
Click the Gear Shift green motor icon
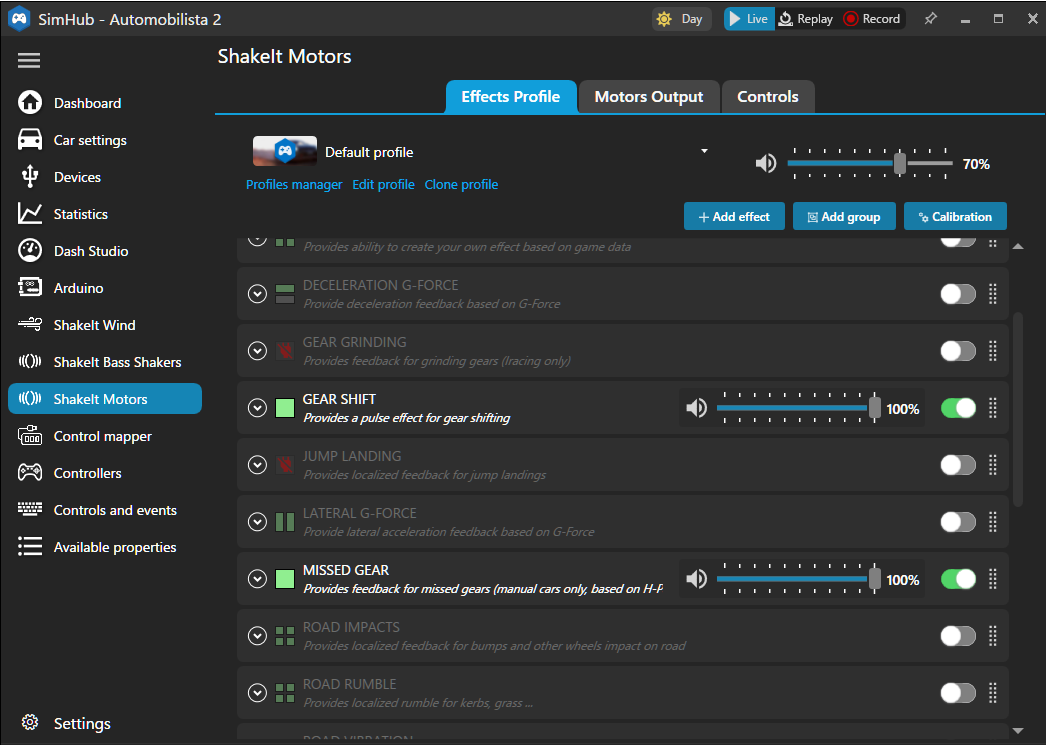(x=285, y=408)
